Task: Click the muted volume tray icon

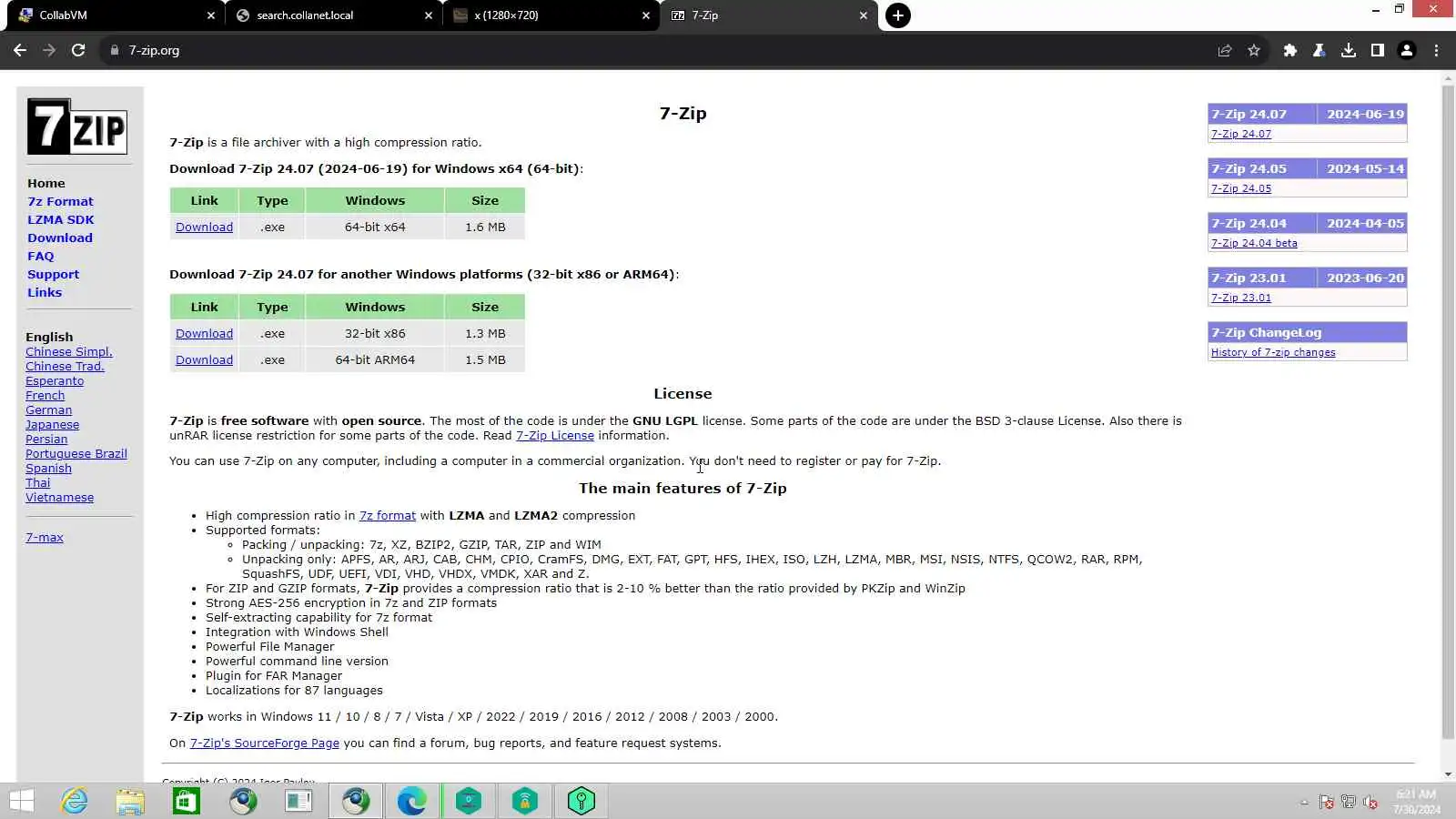Action: coord(1370,802)
